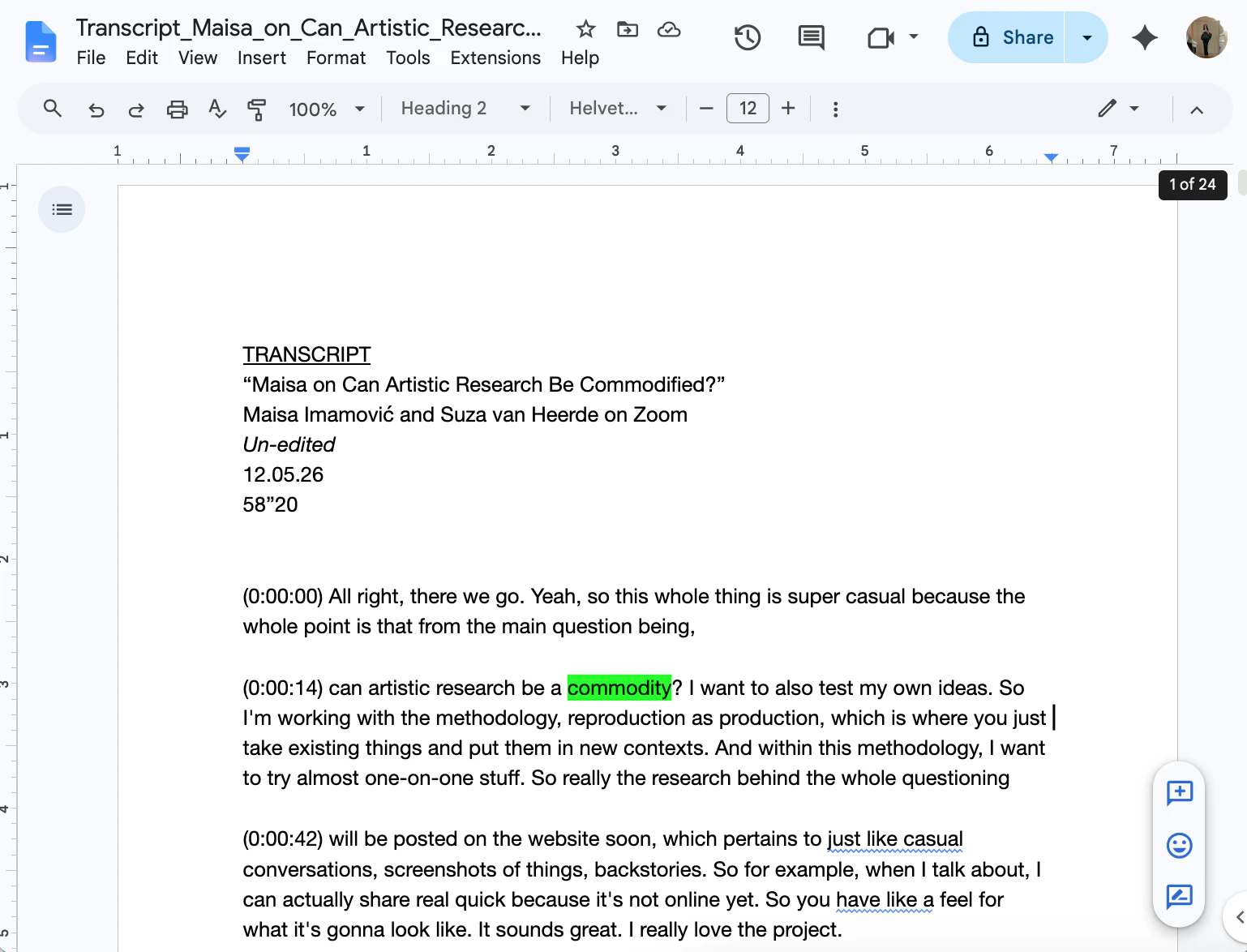Click the font size field showing 12

pyautogui.click(x=748, y=109)
